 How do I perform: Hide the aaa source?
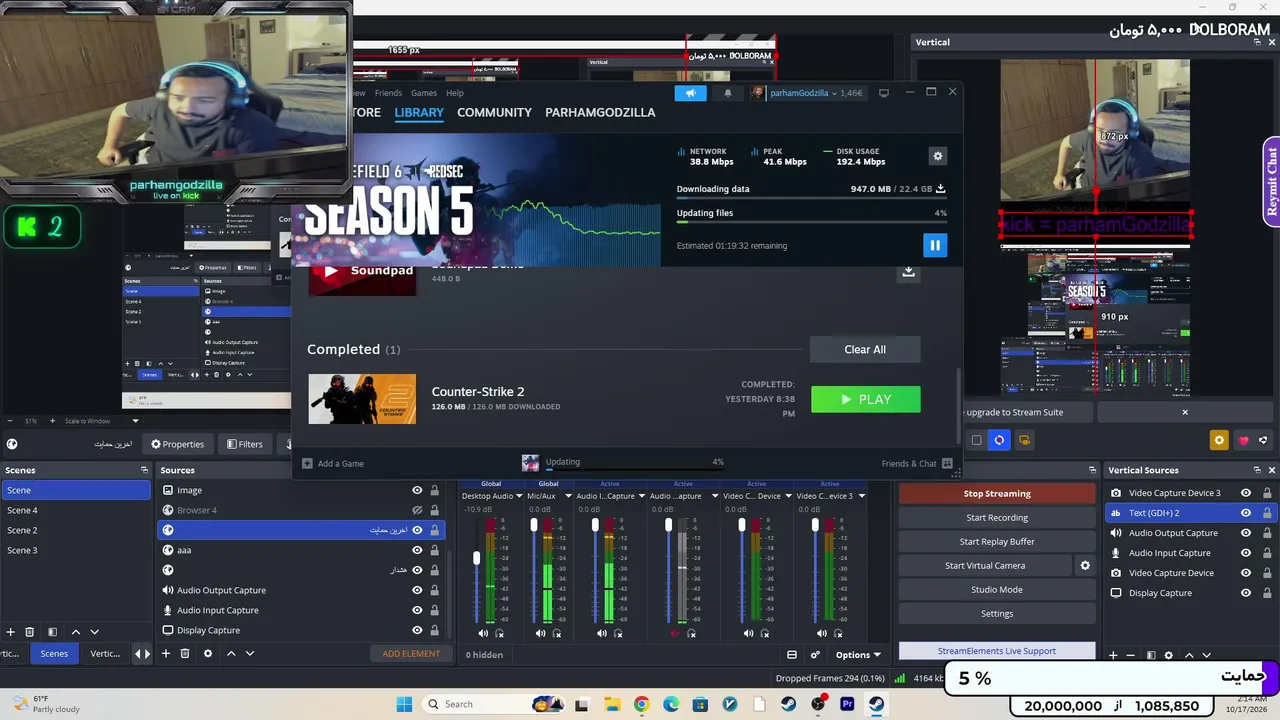[418, 550]
